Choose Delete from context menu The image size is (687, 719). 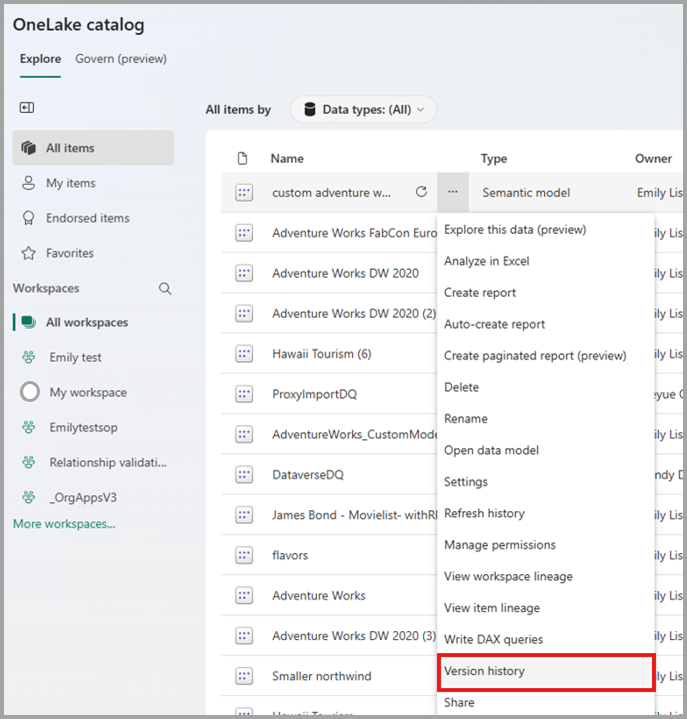pos(546,387)
